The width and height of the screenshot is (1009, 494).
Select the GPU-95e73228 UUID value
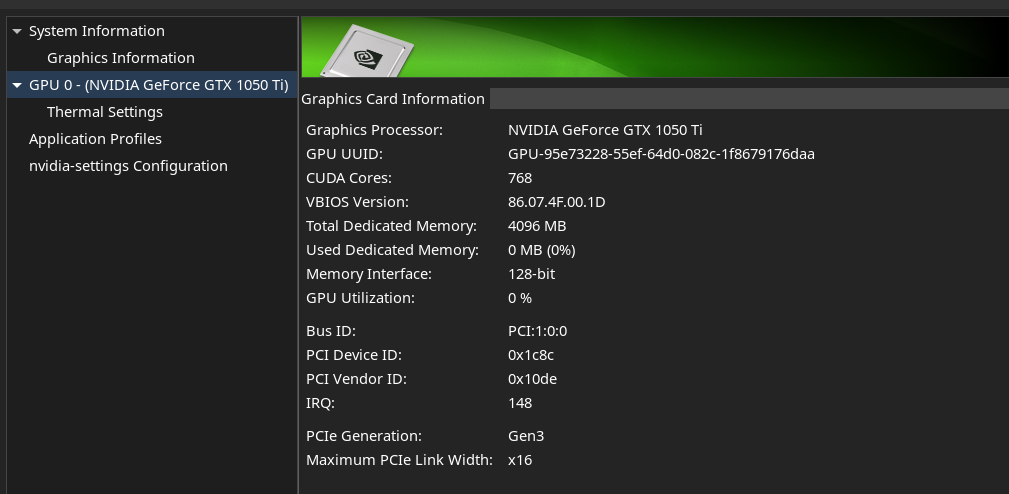tap(662, 154)
